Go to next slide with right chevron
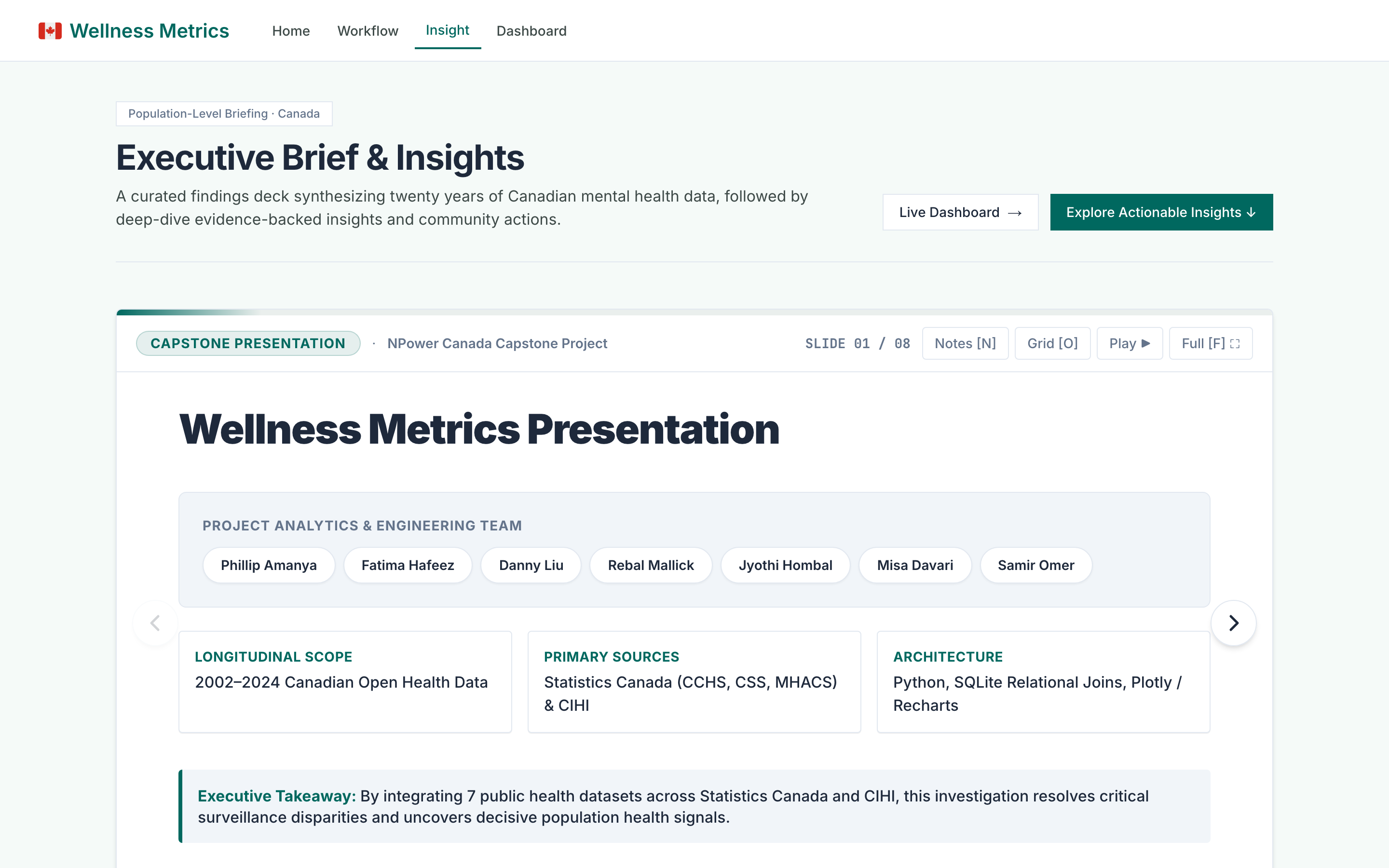Screen dimensions: 1389x868 (1233, 623)
